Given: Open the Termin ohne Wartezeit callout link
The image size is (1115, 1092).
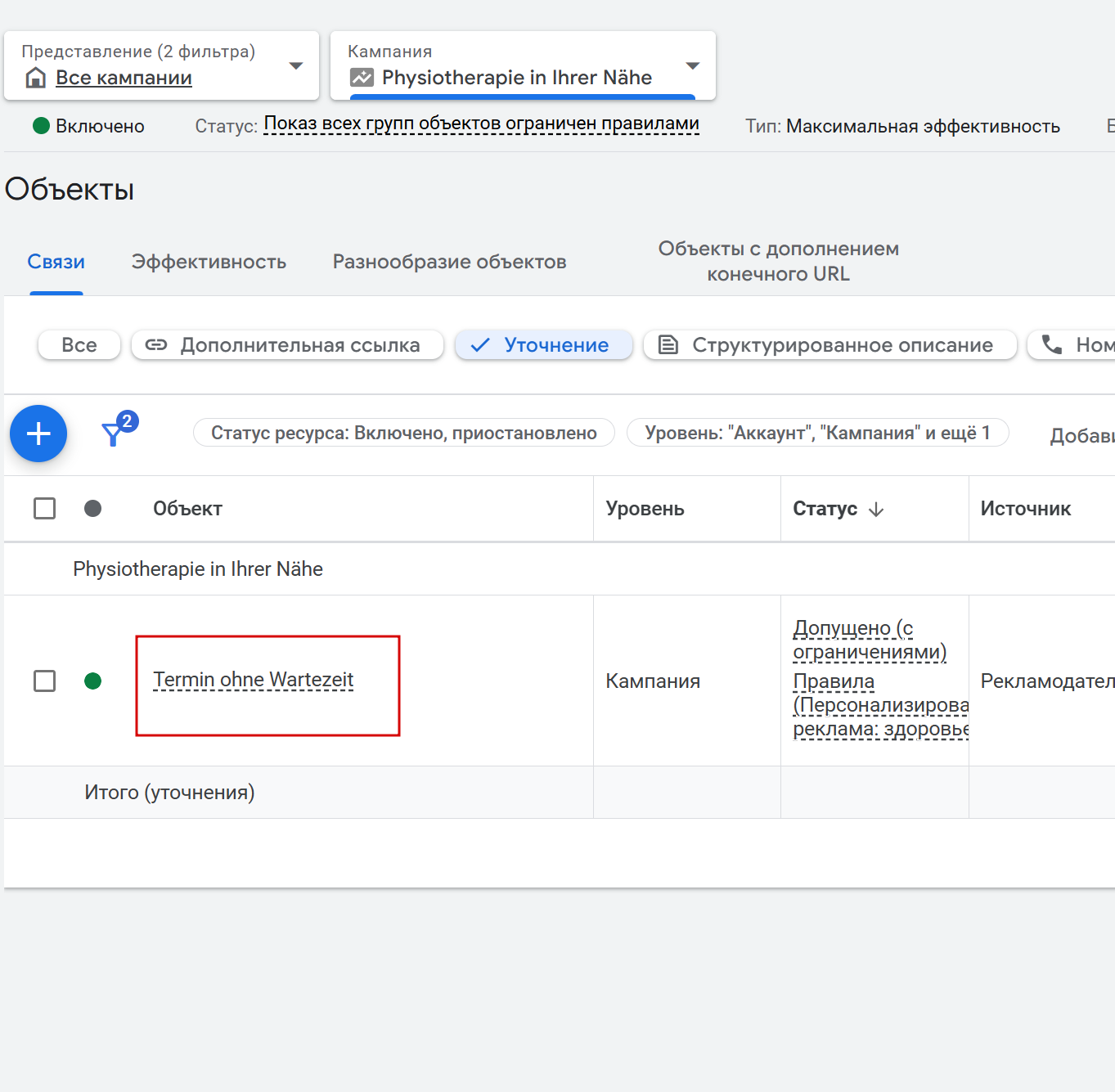Looking at the screenshot, I should pyautogui.click(x=254, y=680).
